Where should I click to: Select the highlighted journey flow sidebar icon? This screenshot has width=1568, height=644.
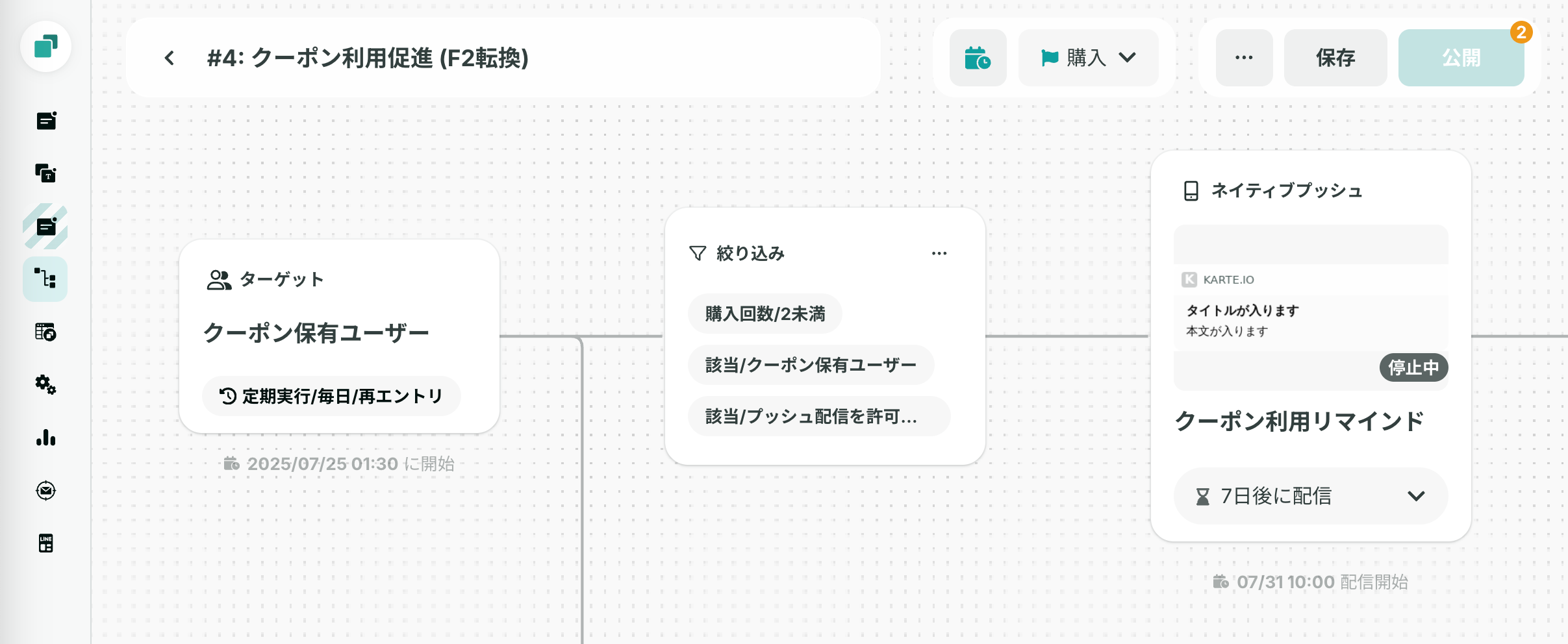pyautogui.click(x=45, y=279)
